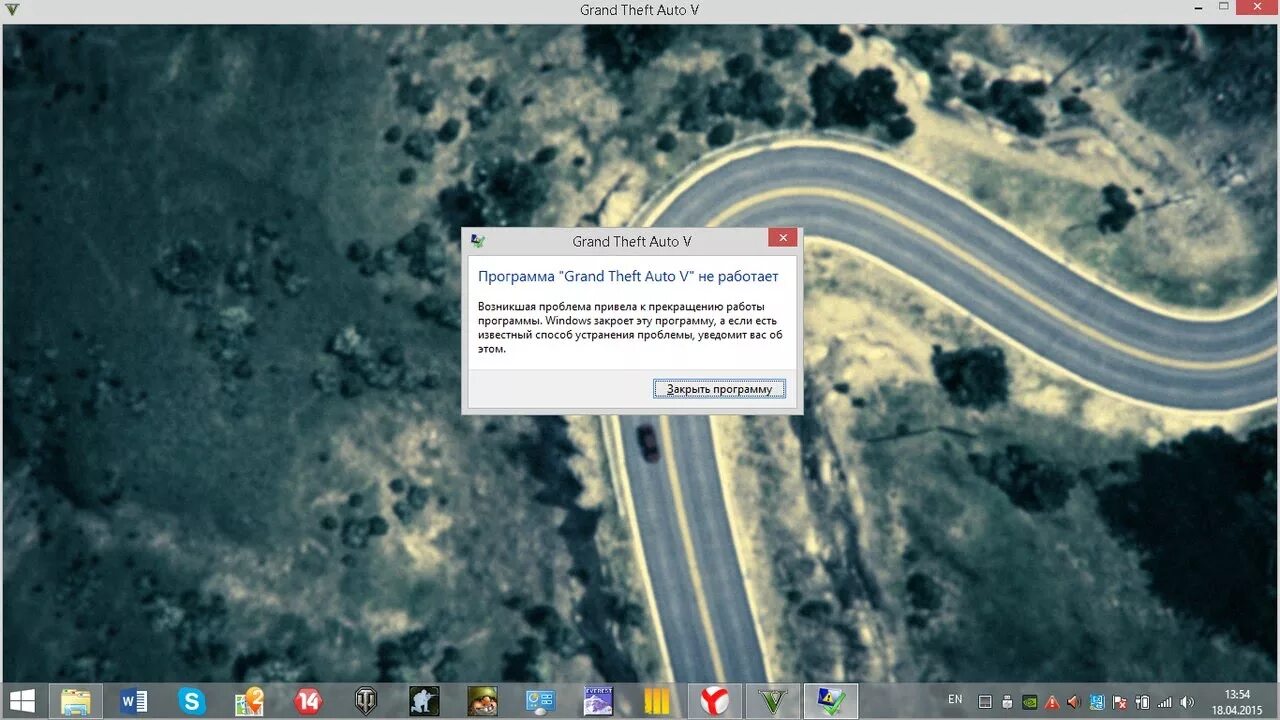The width and height of the screenshot is (1280, 720).
Task: Launch World of Tanks from the taskbar
Action: (366, 702)
